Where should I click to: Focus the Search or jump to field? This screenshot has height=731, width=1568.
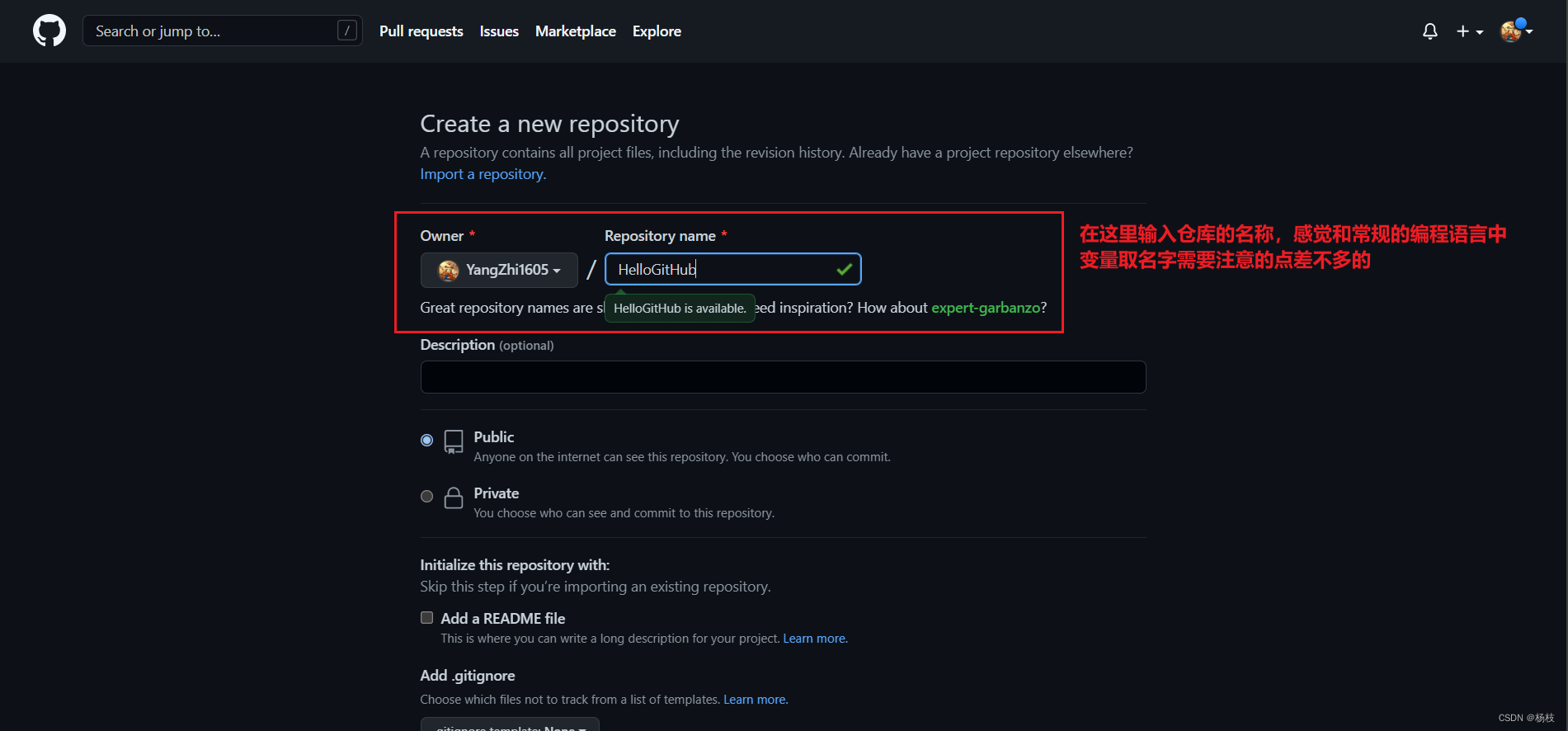tap(223, 31)
